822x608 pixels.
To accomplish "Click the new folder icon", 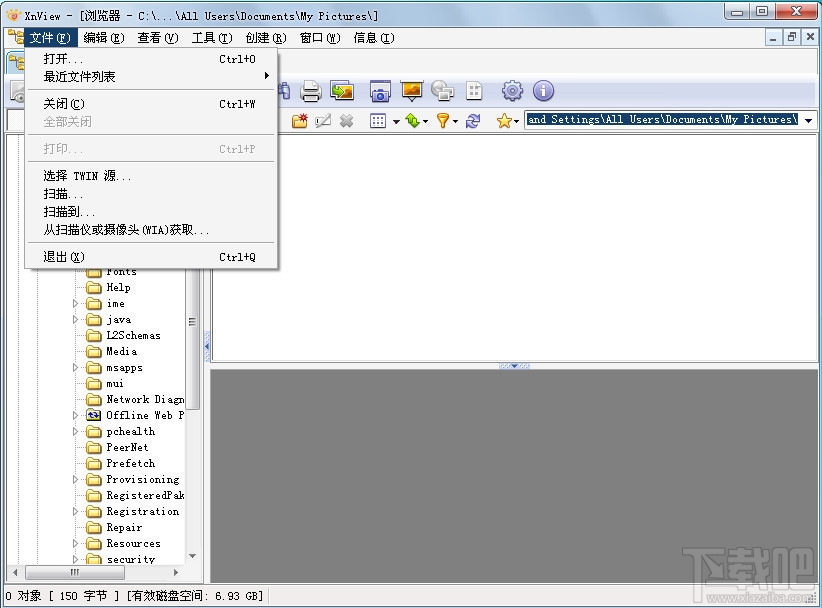I will point(300,119).
